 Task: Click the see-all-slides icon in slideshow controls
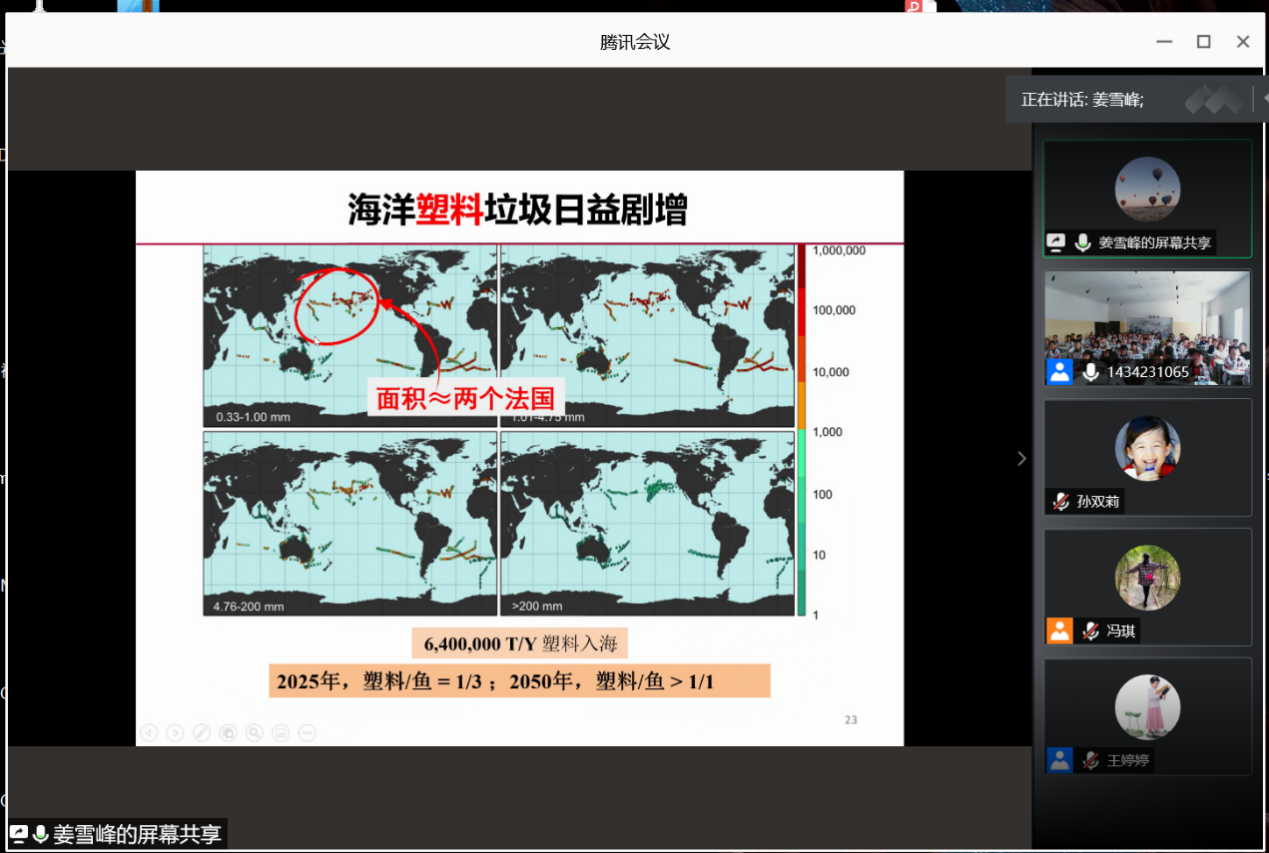point(228,733)
